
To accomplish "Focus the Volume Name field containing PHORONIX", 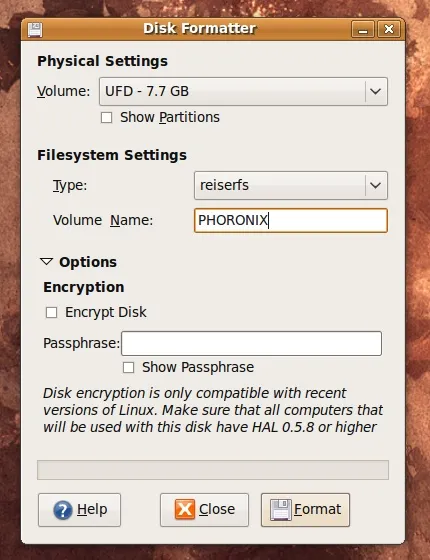I will 291,220.
